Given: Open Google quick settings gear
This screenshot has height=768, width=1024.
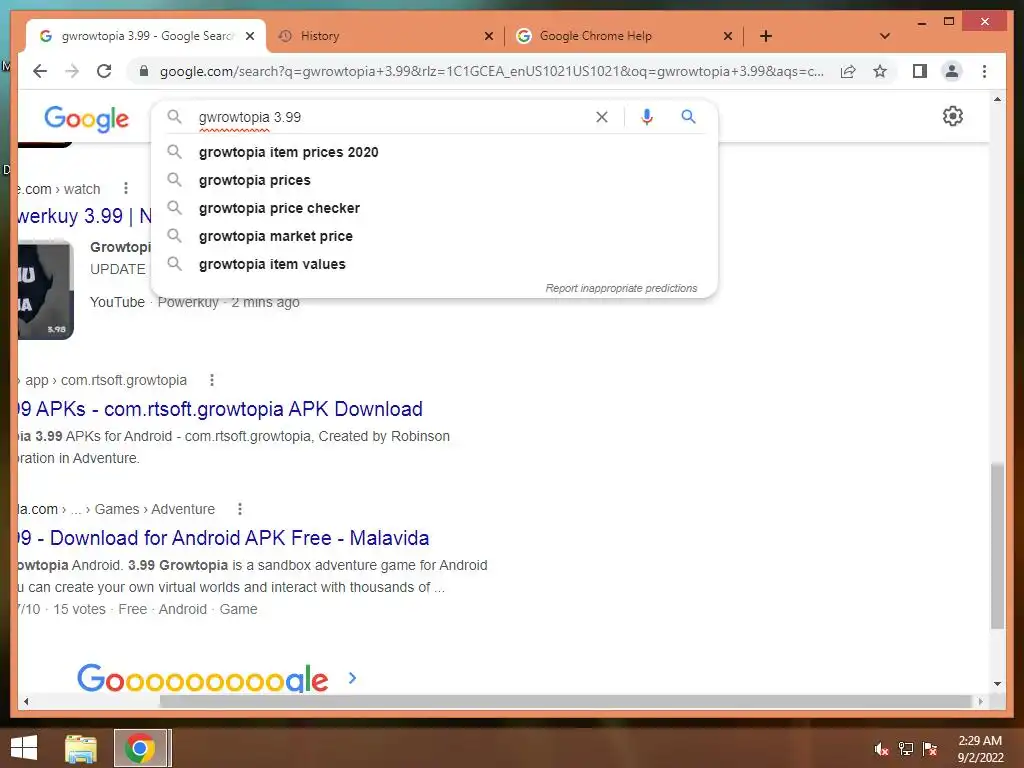Looking at the screenshot, I should tap(952, 116).
